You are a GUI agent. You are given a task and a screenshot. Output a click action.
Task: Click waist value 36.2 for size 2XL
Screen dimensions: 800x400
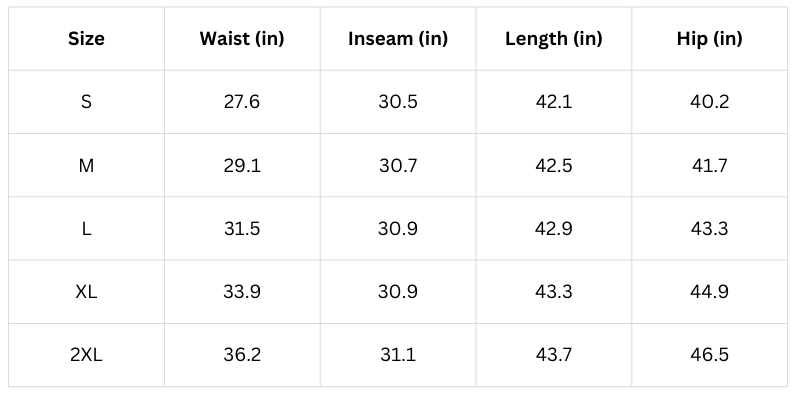pyautogui.click(x=242, y=355)
